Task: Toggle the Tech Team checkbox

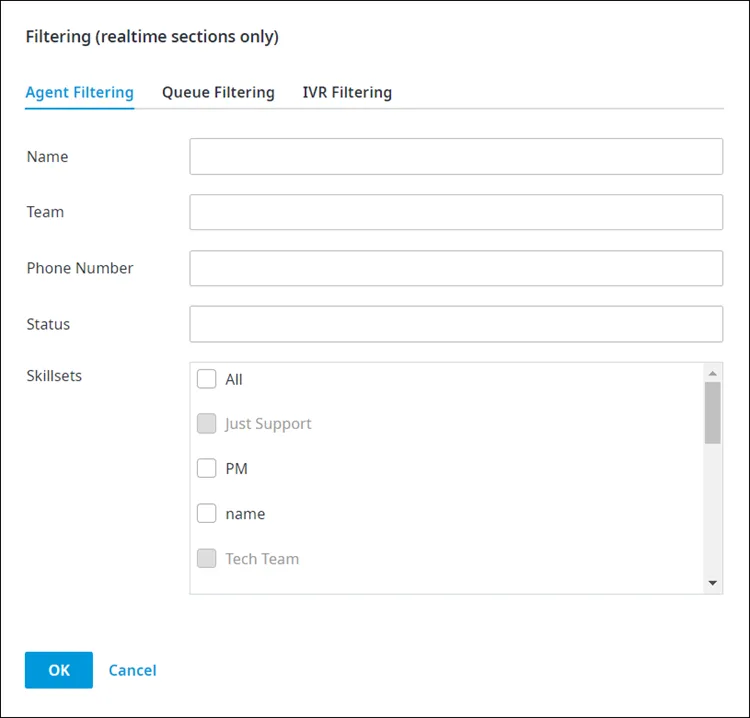Action: tap(207, 558)
